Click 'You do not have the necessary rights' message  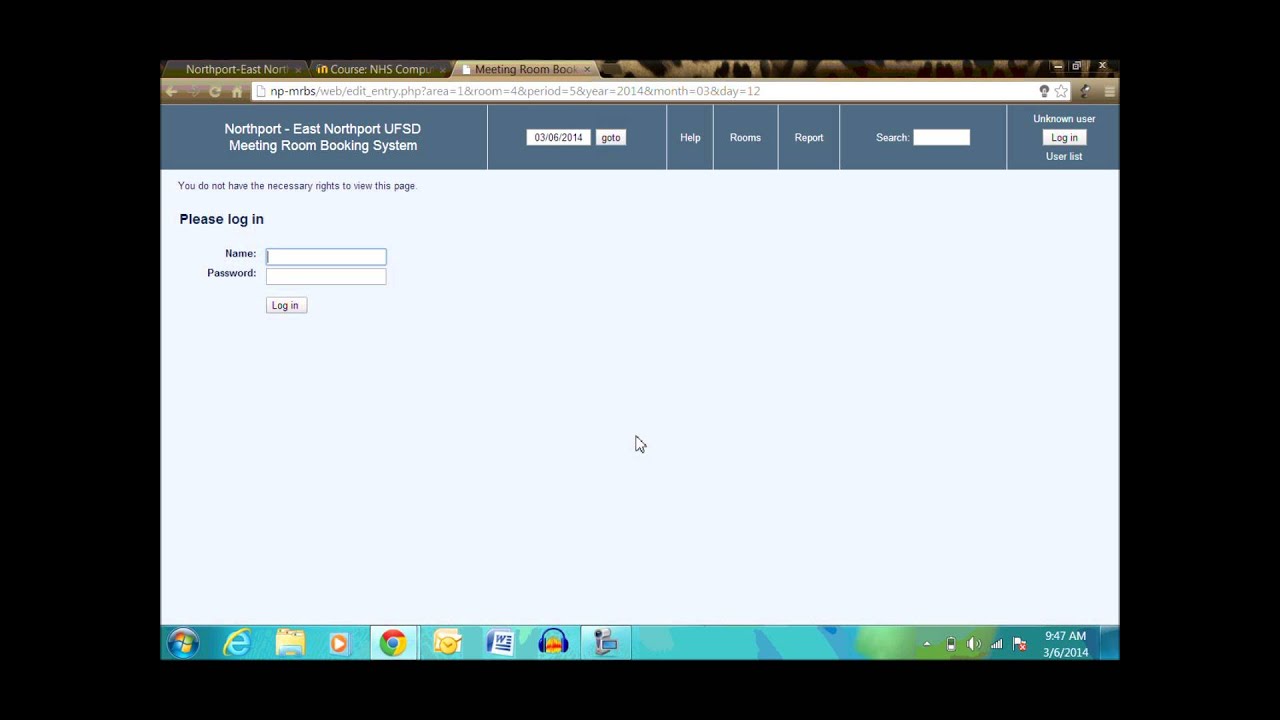pyautogui.click(x=297, y=186)
